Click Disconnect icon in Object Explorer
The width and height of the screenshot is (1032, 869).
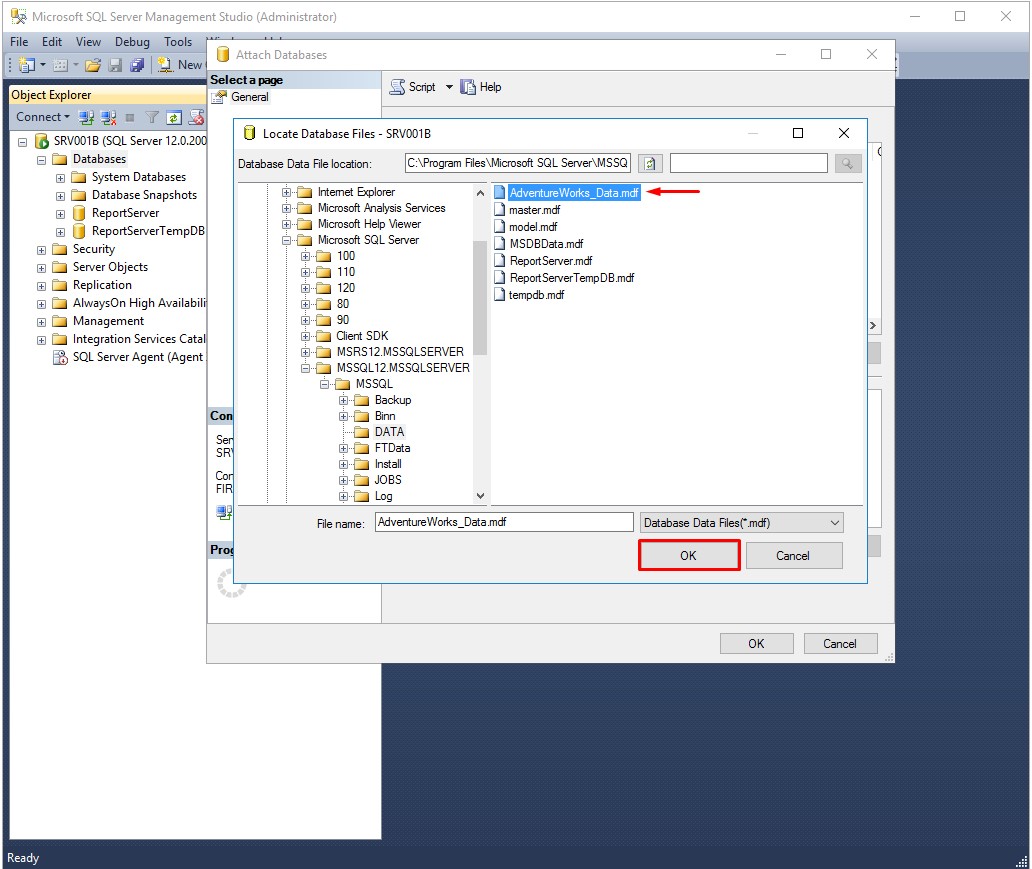(109, 117)
